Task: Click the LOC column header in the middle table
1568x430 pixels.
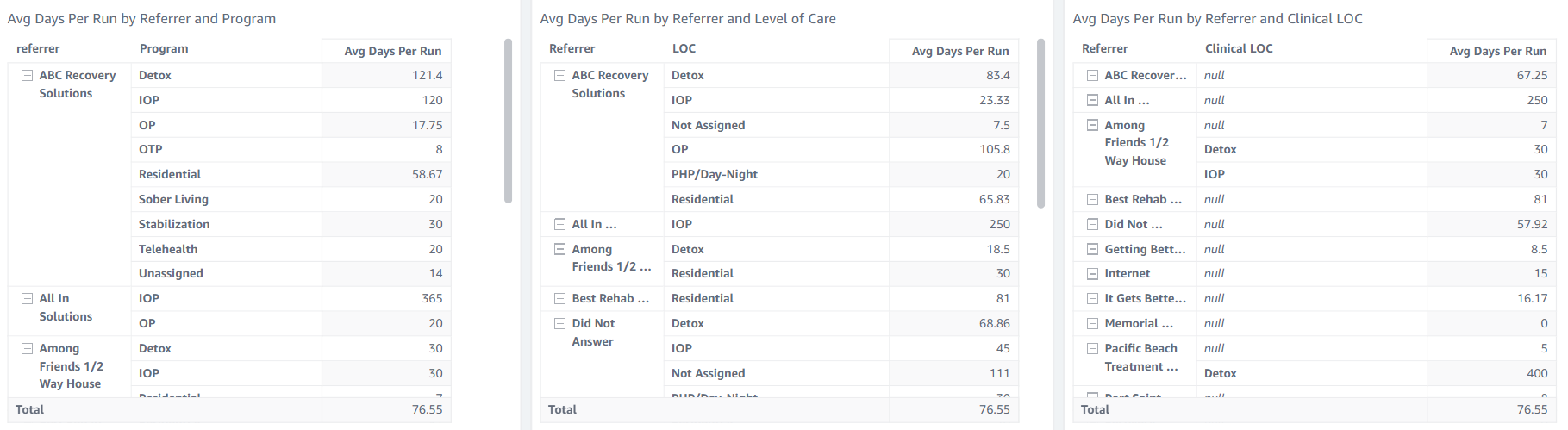Action: 684,49
